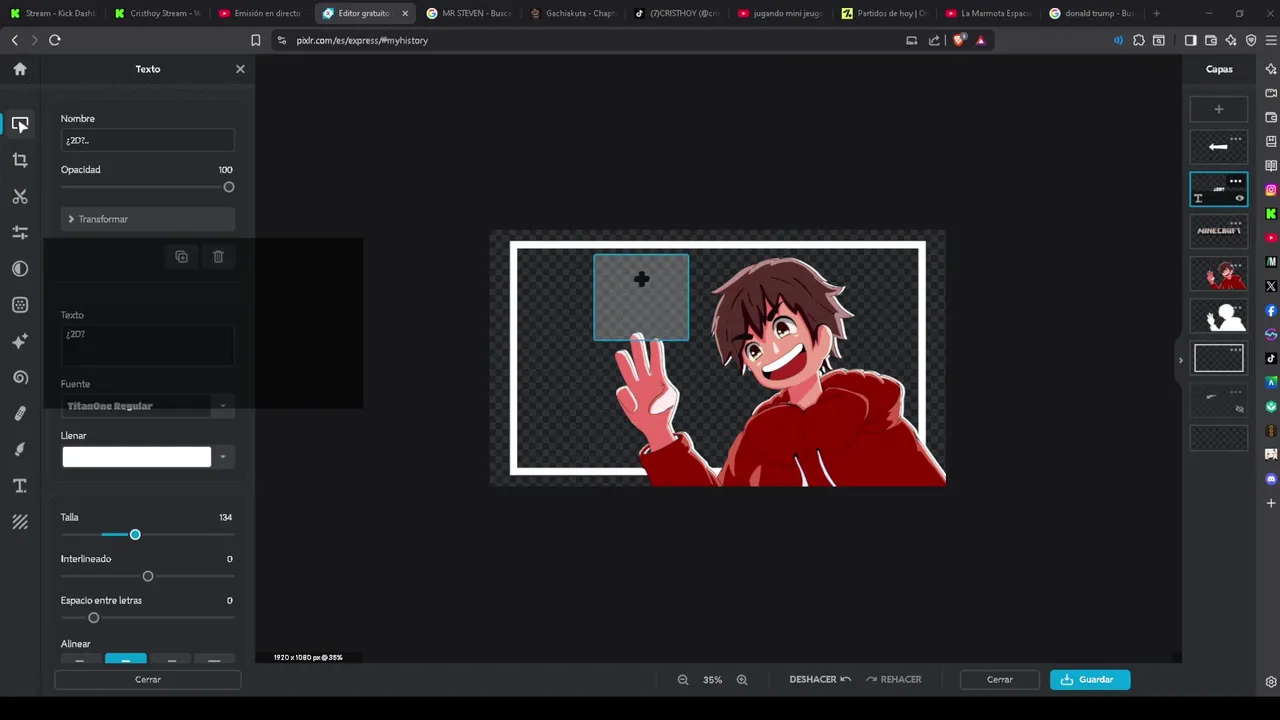Open editor settings gear icon
This screenshot has width=1280, height=720.
[1271, 682]
